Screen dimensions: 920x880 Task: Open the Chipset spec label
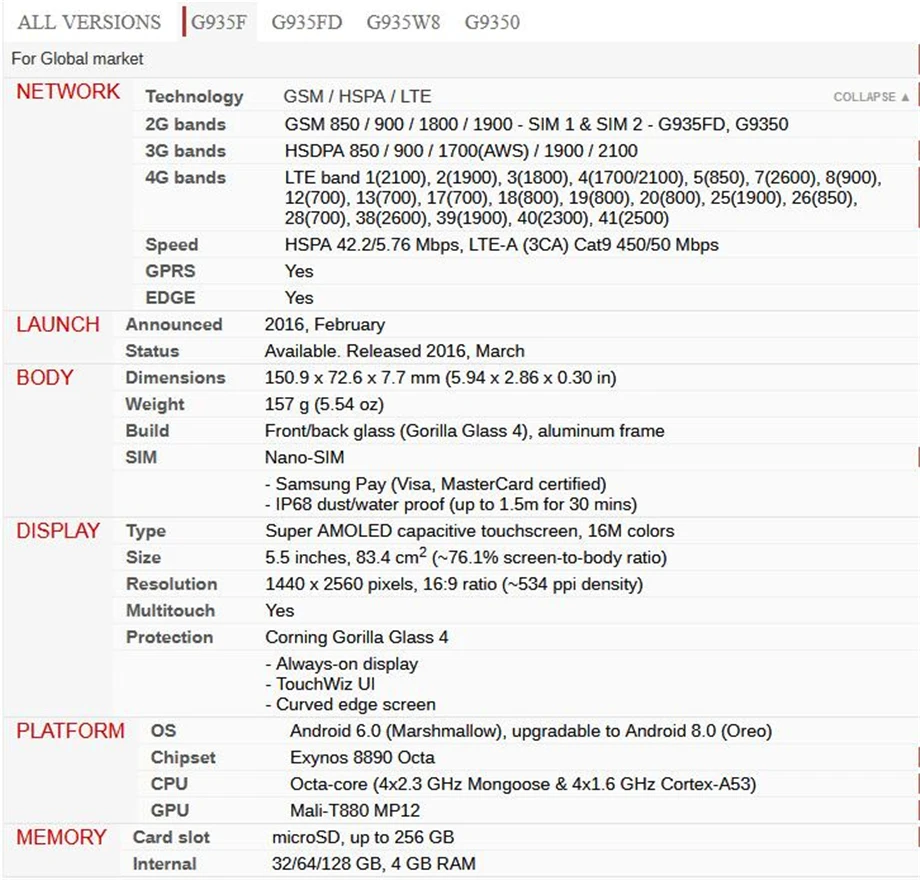[183, 757]
